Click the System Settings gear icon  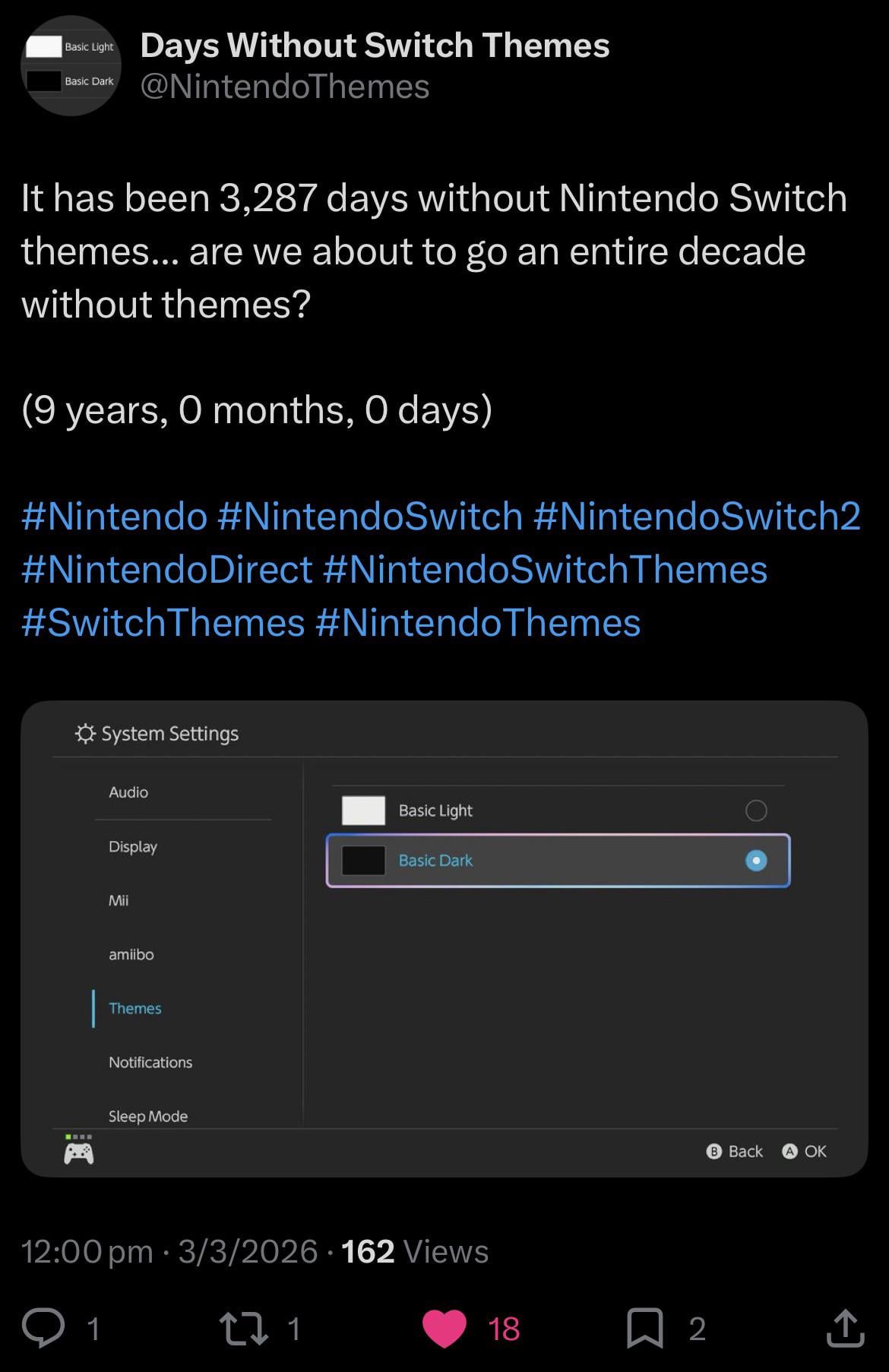tap(85, 734)
